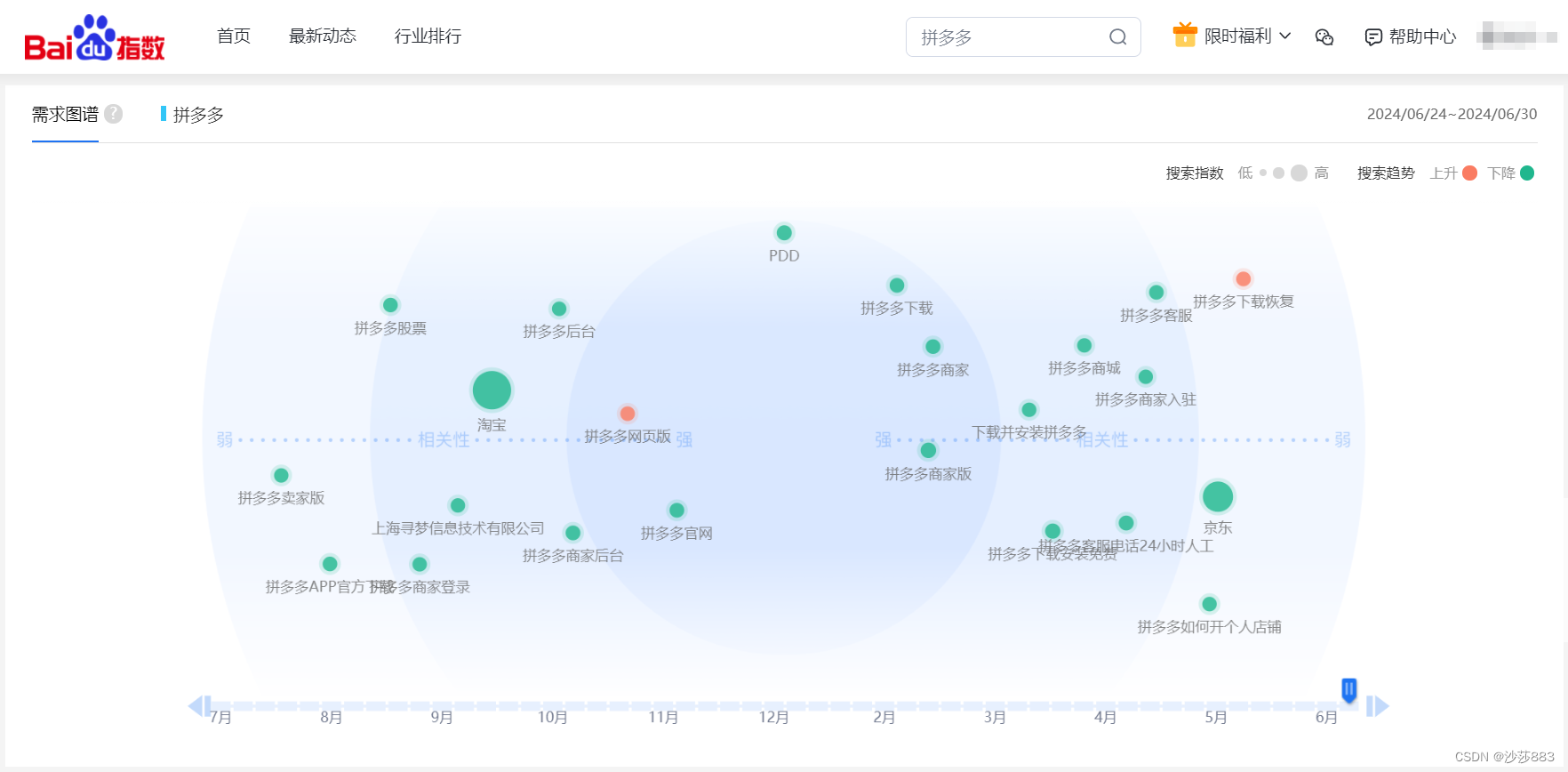Select the 拼多多商城 bubble
The height and width of the screenshot is (772, 1568).
tap(1084, 345)
